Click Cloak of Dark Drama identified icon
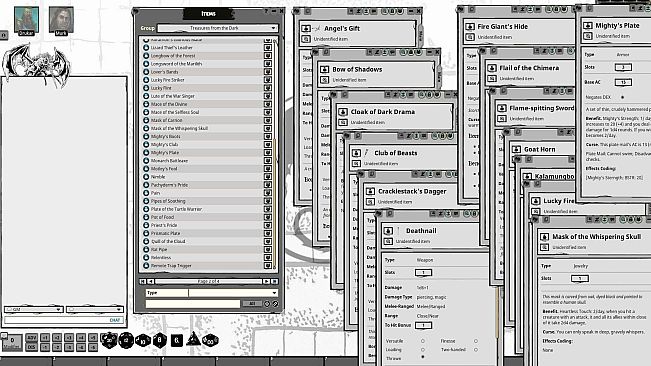The image size is (651, 366). pos(343,122)
